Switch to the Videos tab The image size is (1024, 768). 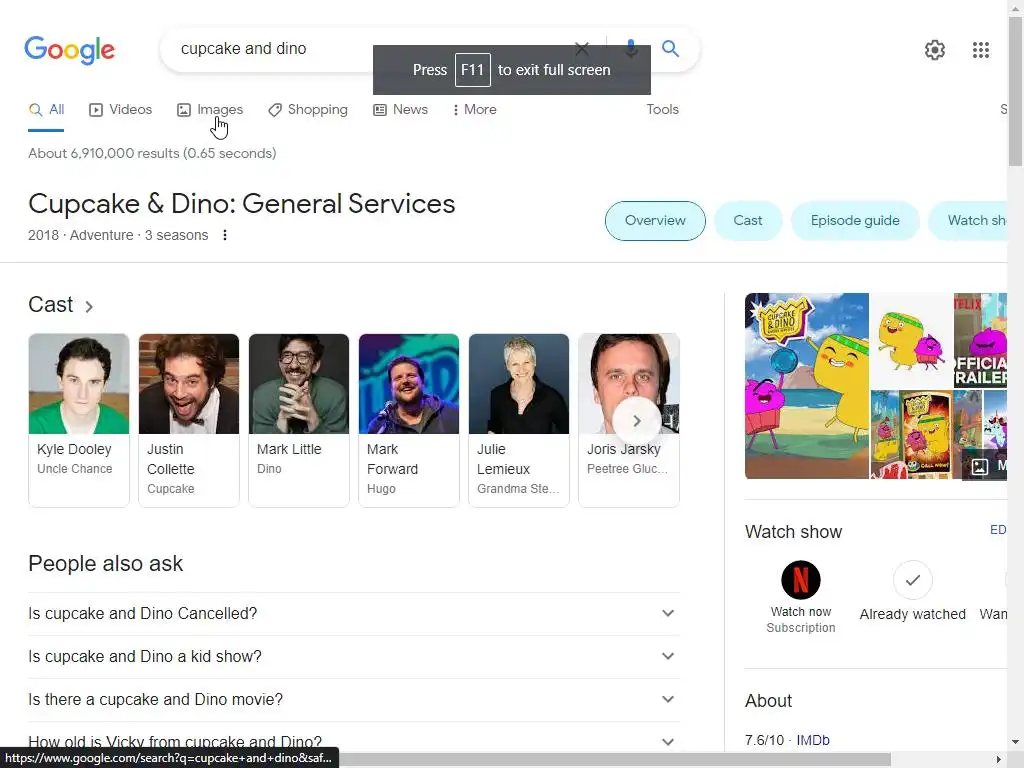[x=121, y=110]
